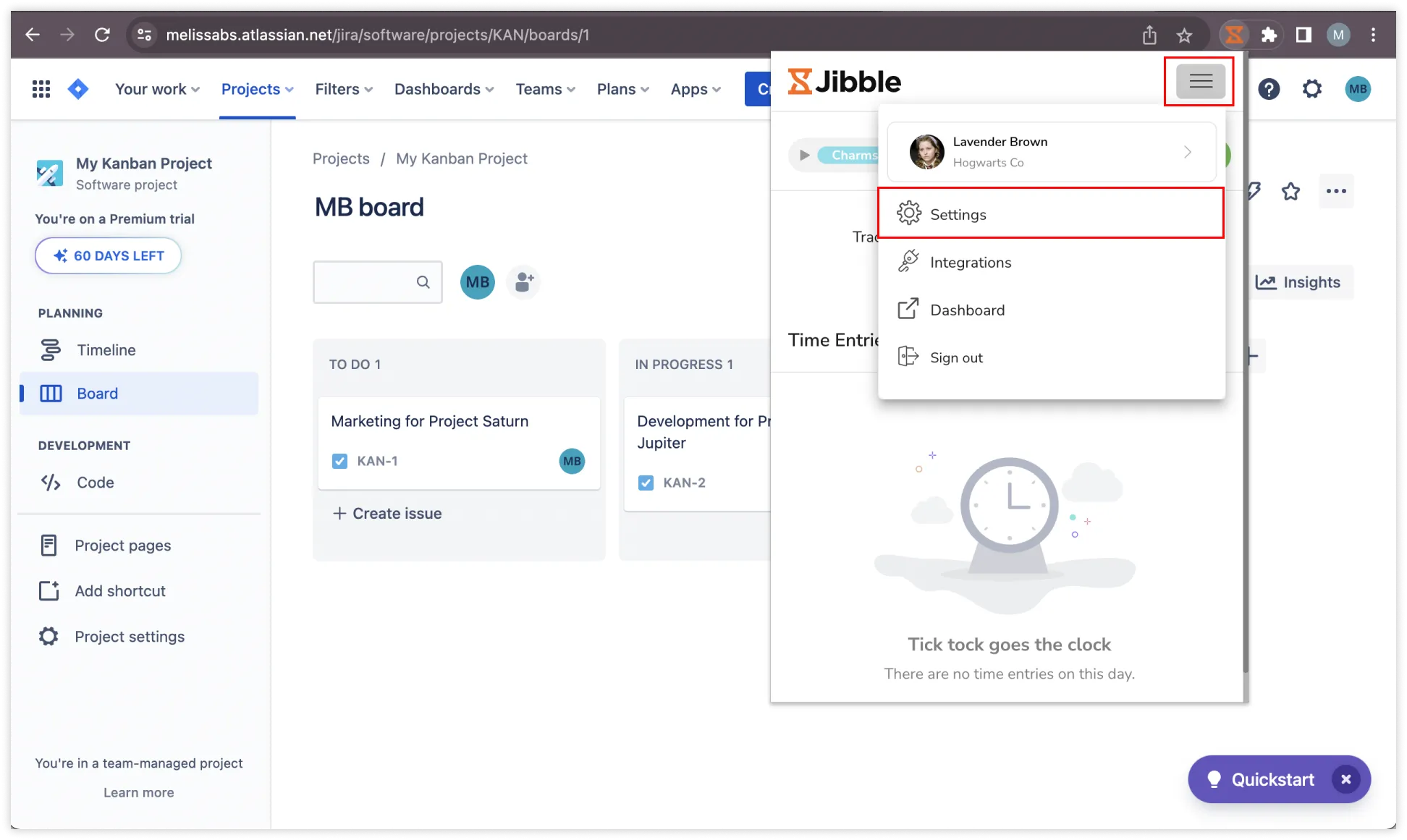This screenshot has height=840, width=1407.
Task: Expand Lavender Brown account chevron
Action: (1187, 152)
